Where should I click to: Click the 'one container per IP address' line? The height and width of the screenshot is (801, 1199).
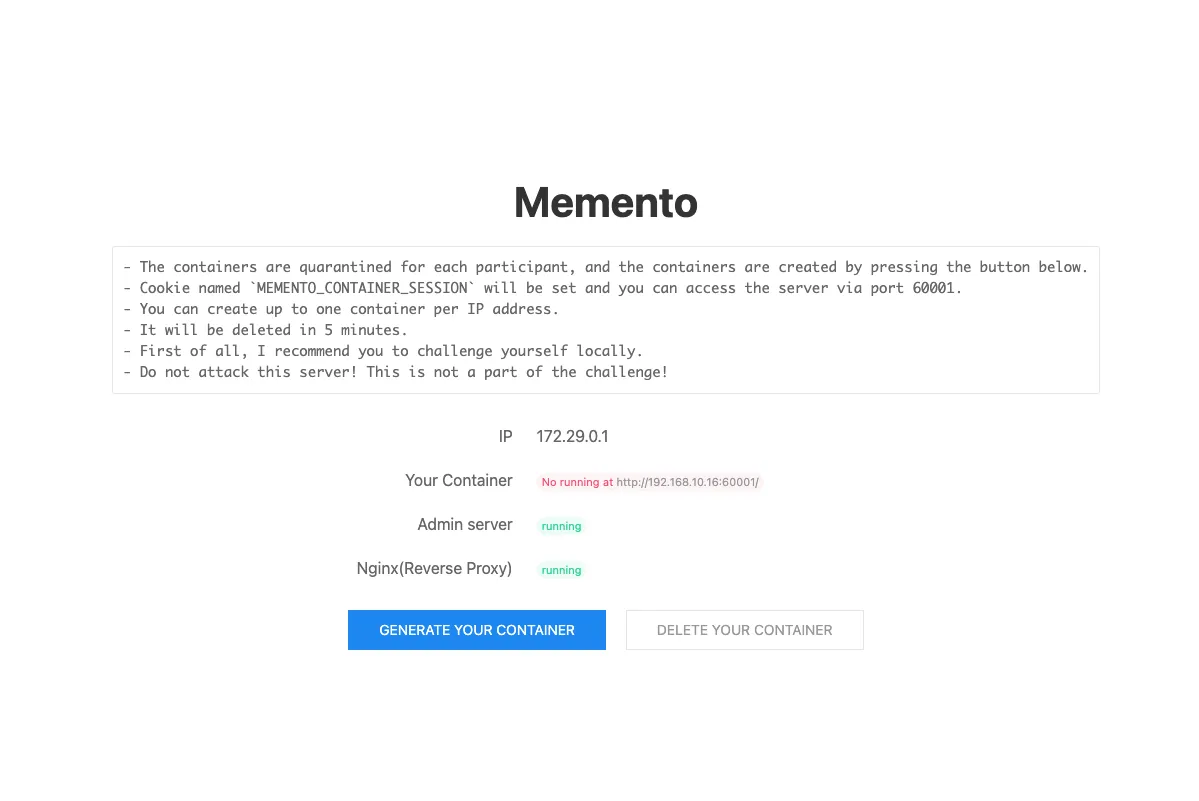[x=348, y=309]
